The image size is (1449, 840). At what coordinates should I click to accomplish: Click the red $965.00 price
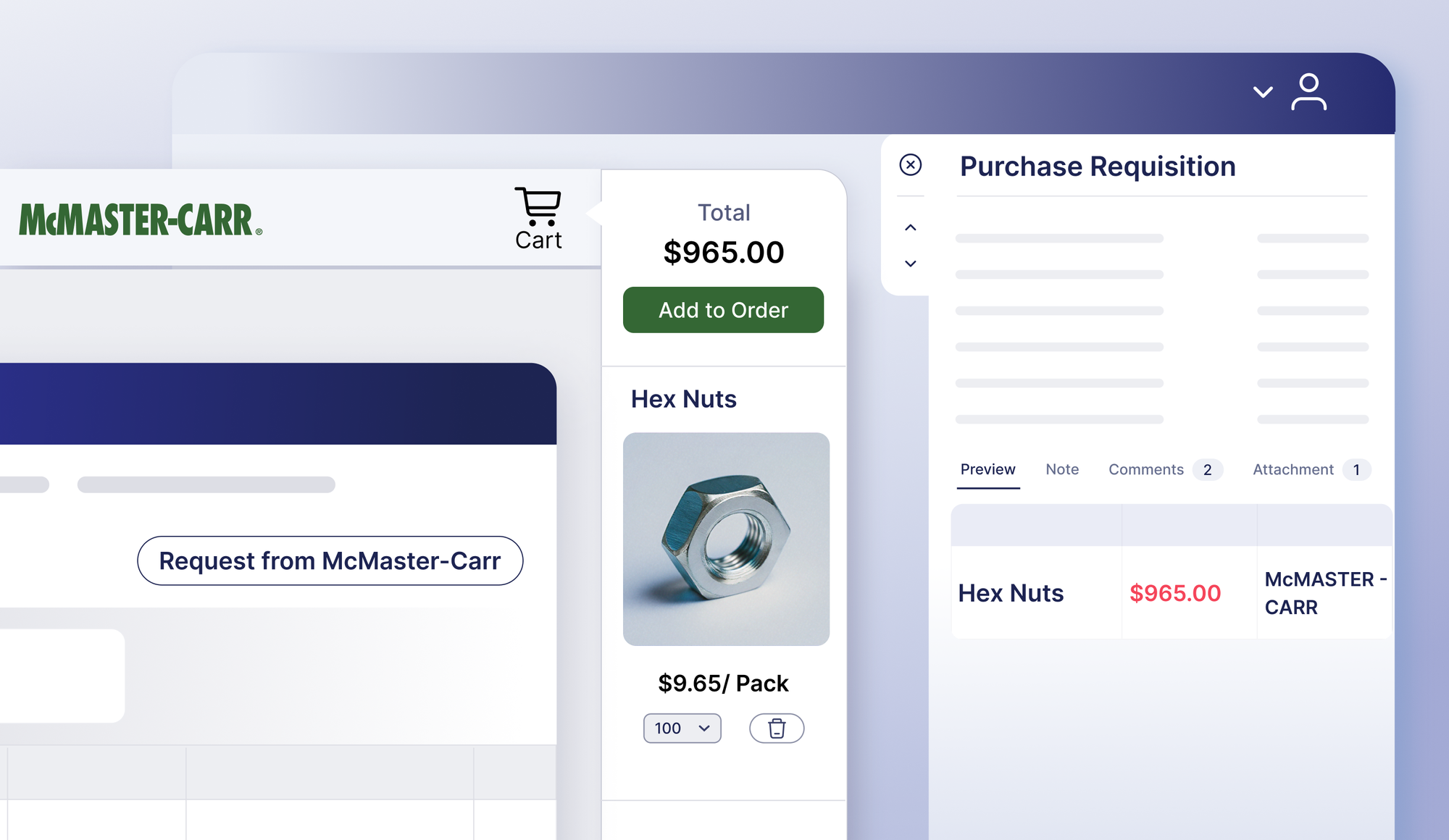[x=1175, y=592]
